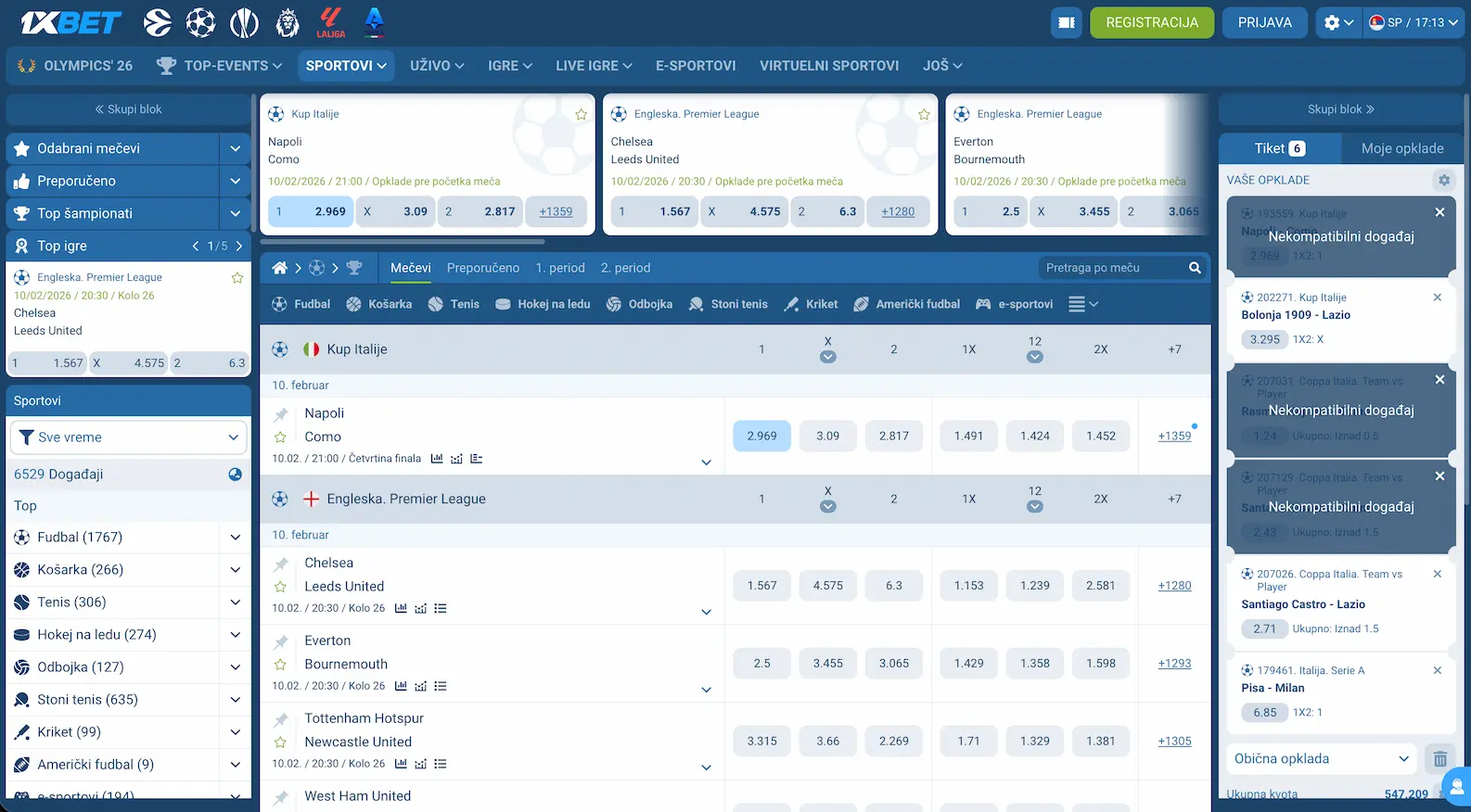Open bet slip settings gear icon
Viewport: 1471px width, 812px height.
coord(1443,180)
